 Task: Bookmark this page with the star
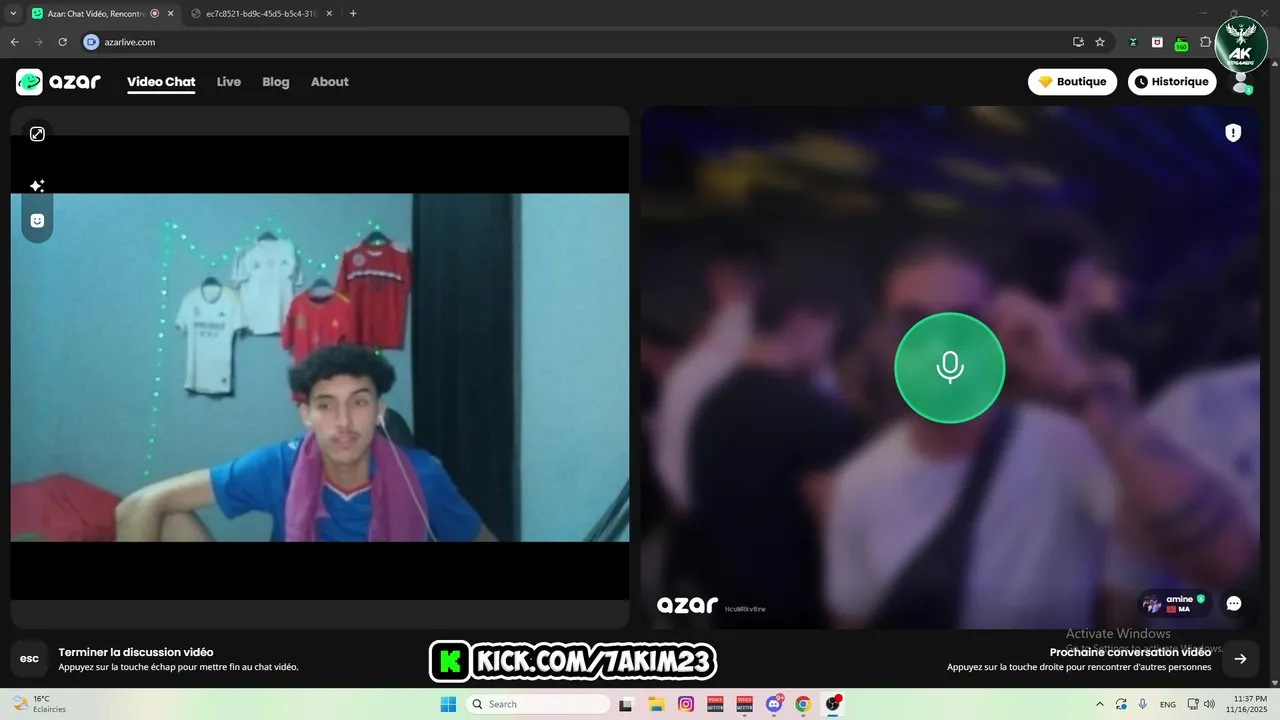pos(1100,42)
